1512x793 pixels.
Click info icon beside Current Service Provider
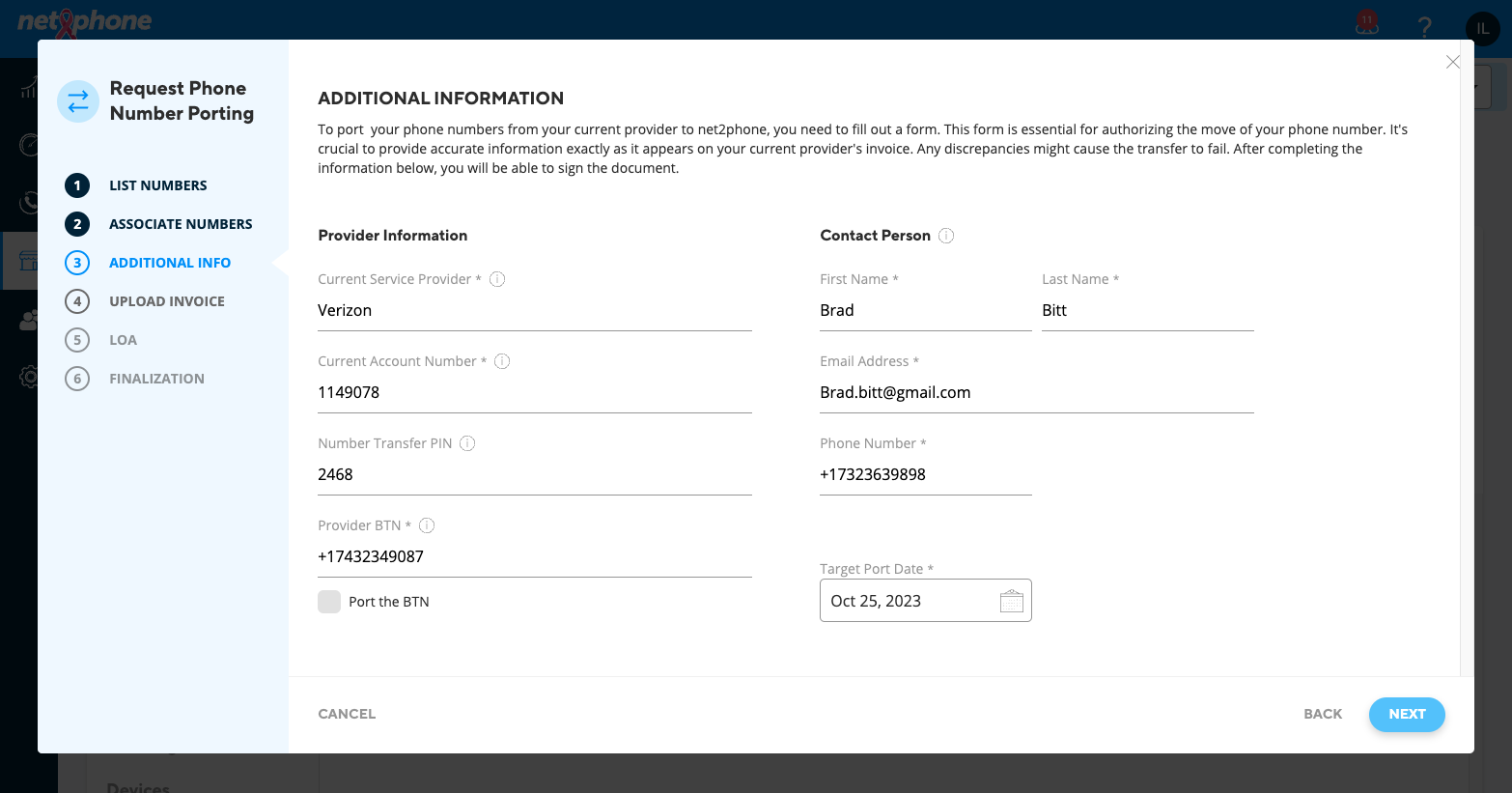[x=497, y=279]
